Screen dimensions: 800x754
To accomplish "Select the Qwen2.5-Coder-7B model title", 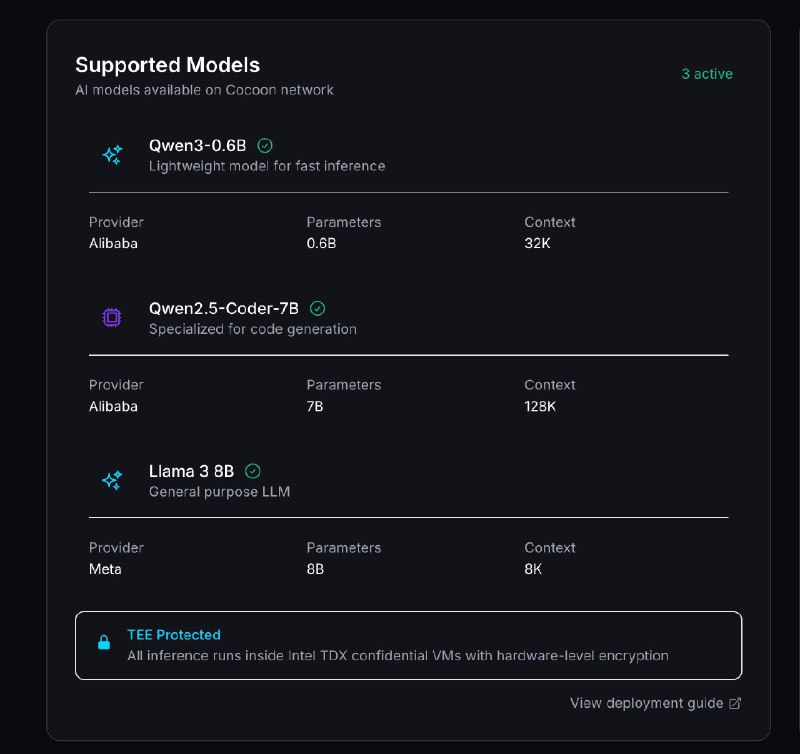I will (224, 308).
